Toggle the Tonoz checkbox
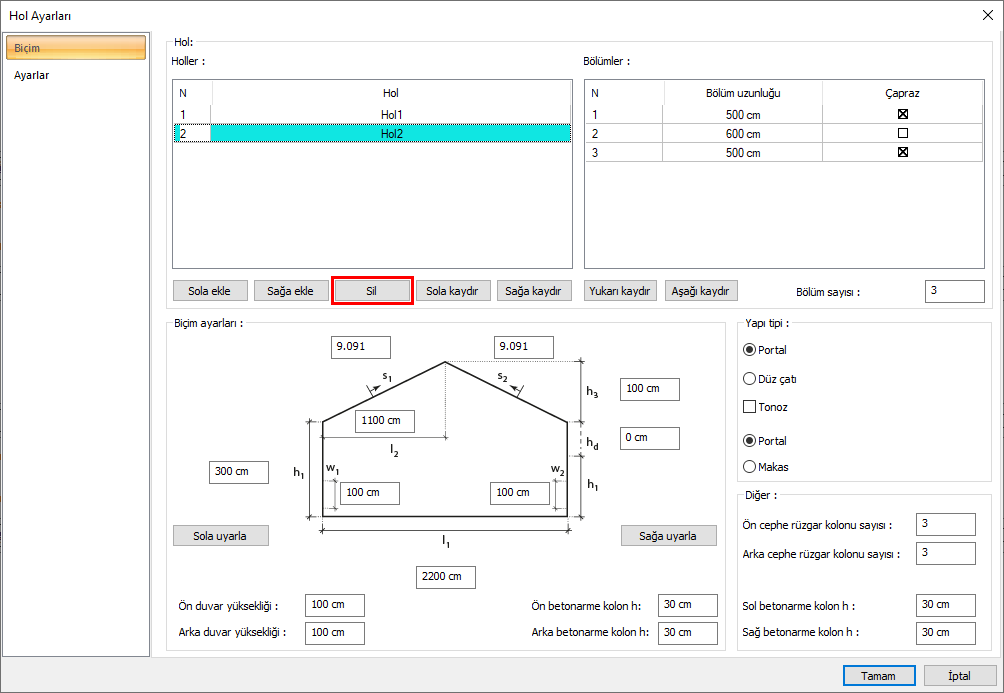This screenshot has width=1004, height=693. 750,407
